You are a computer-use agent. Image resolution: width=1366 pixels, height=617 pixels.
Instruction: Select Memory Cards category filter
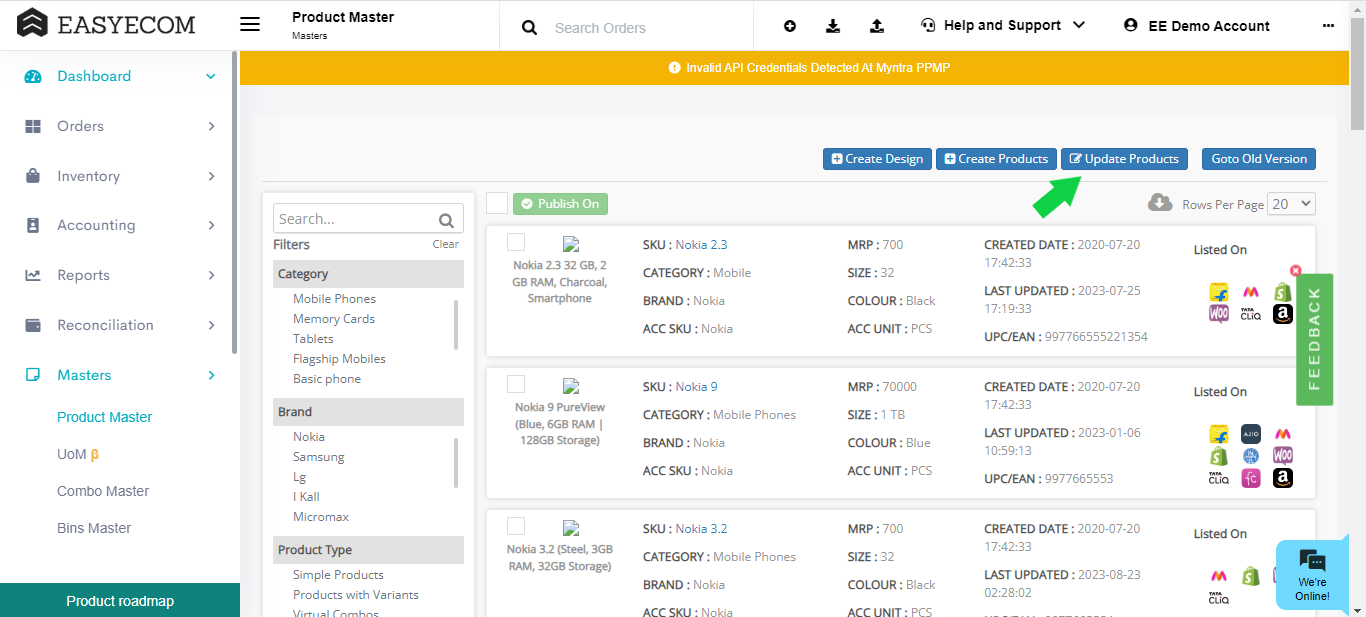point(334,319)
